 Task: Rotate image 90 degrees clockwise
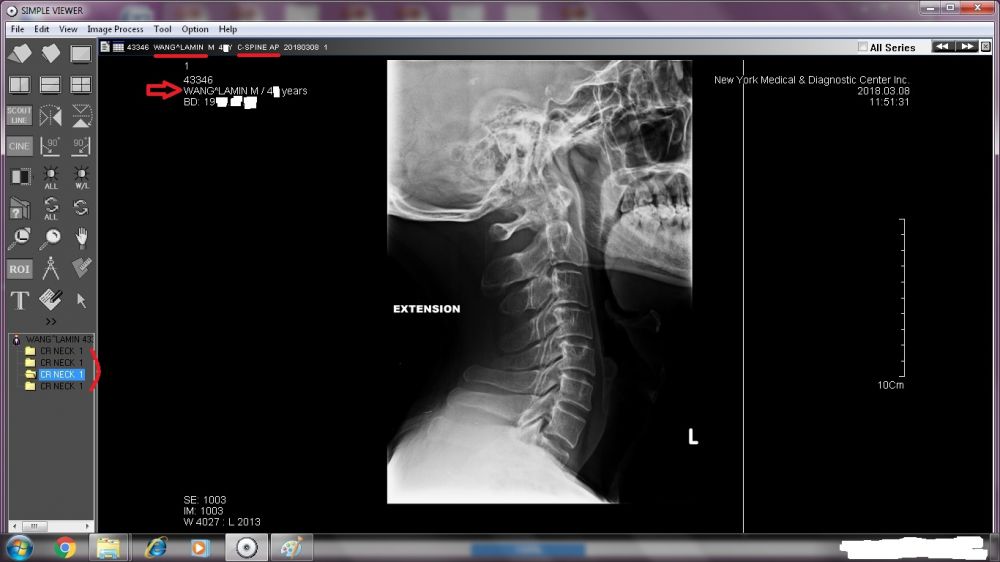click(x=81, y=146)
